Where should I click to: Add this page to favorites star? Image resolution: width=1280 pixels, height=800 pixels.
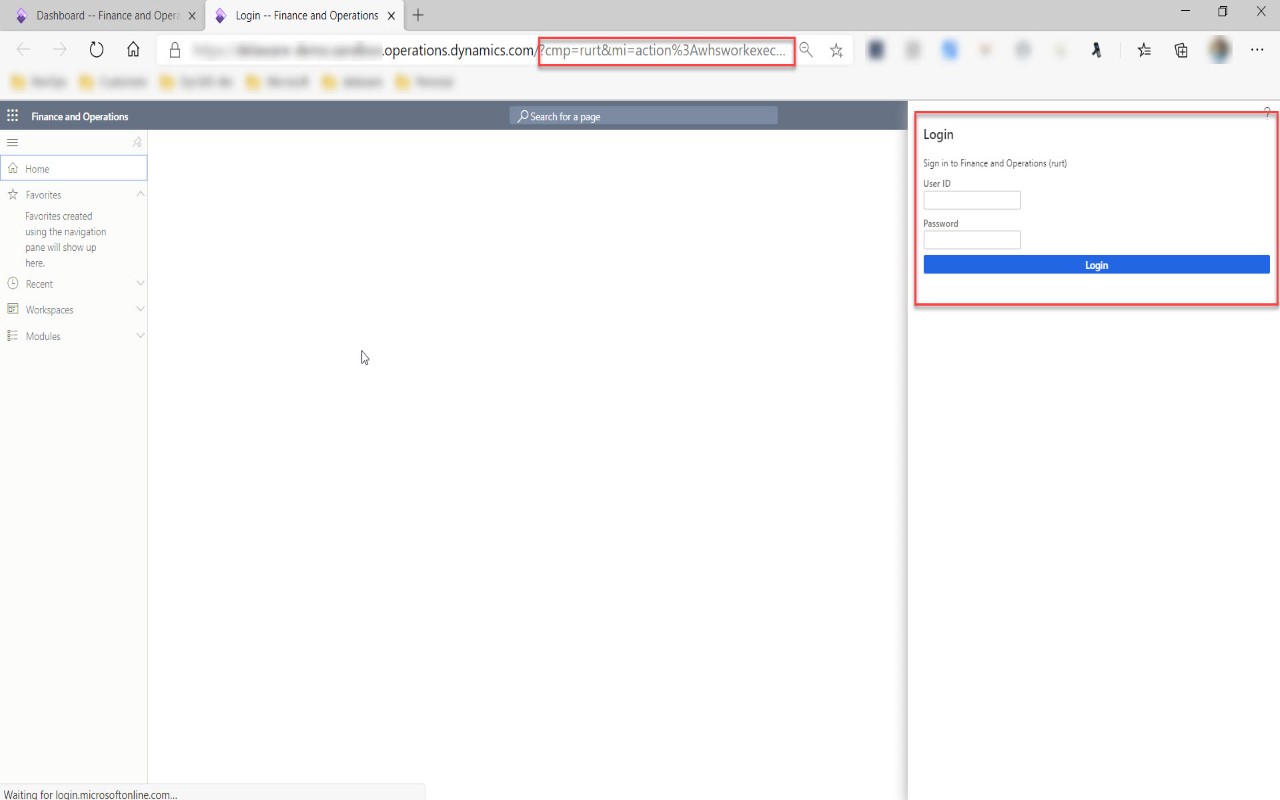[836, 50]
